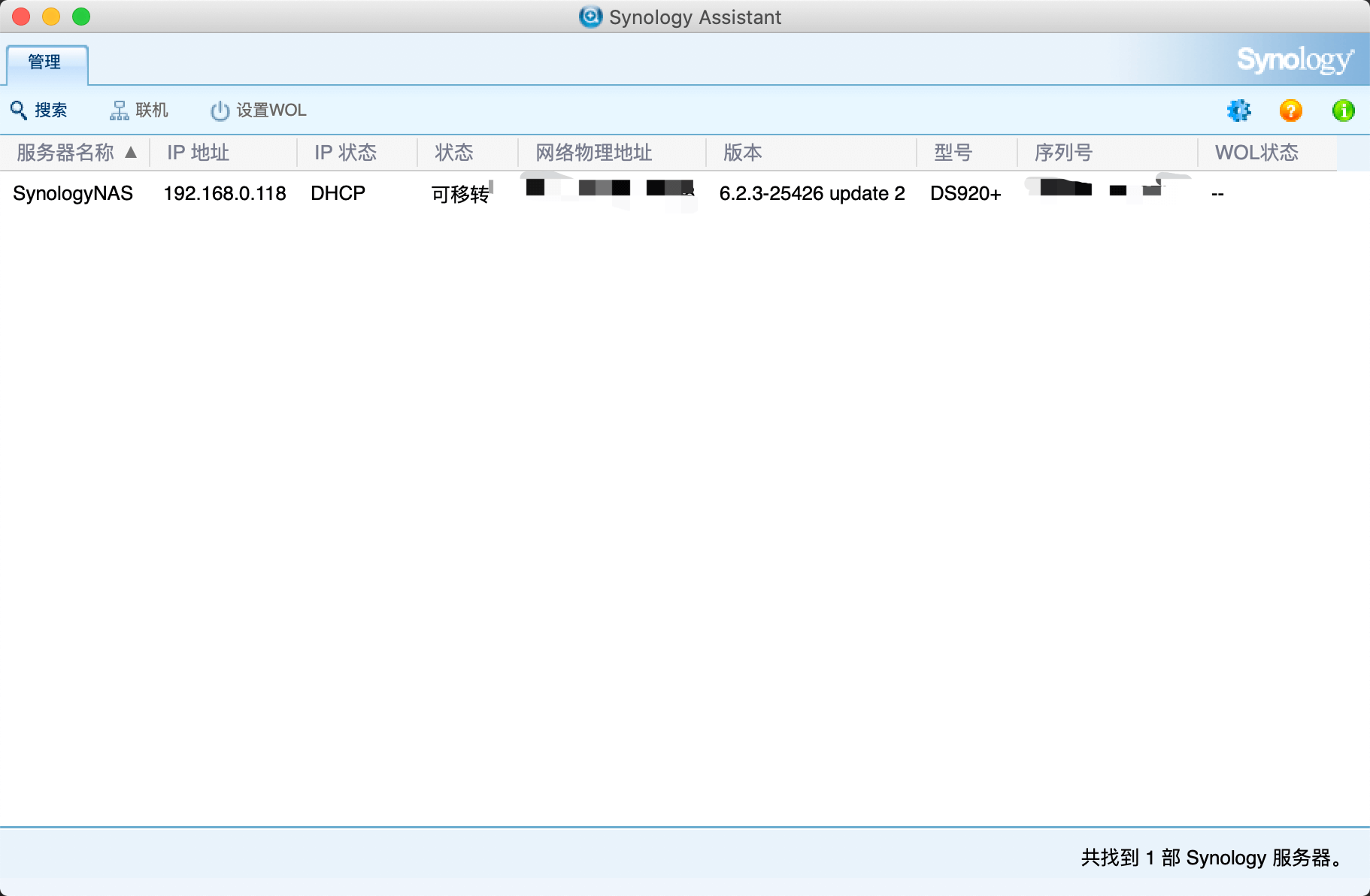Click the 可移转 status cell
The width and height of the screenshot is (1370, 896).
[460, 194]
